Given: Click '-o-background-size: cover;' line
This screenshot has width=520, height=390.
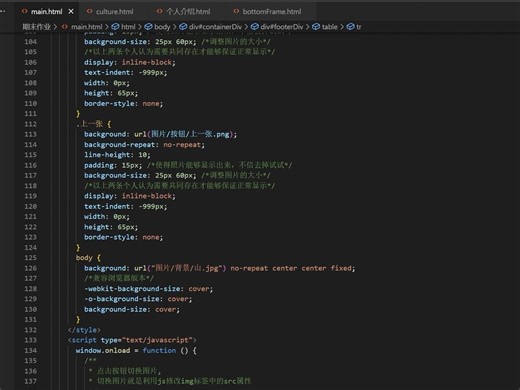Looking at the screenshot, I should click(138, 299).
